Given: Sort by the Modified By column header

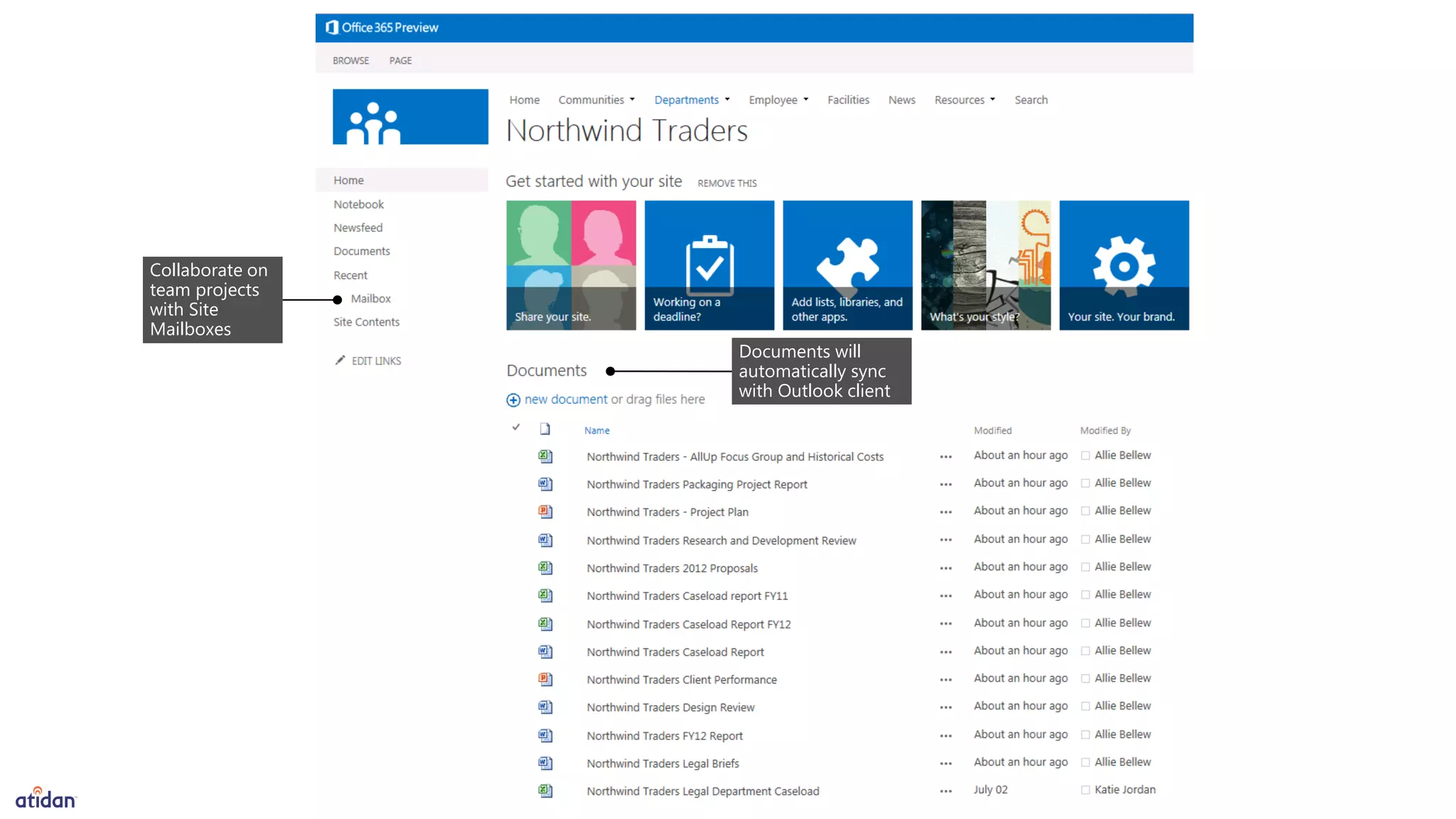Looking at the screenshot, I should [x=1105, y=431].
